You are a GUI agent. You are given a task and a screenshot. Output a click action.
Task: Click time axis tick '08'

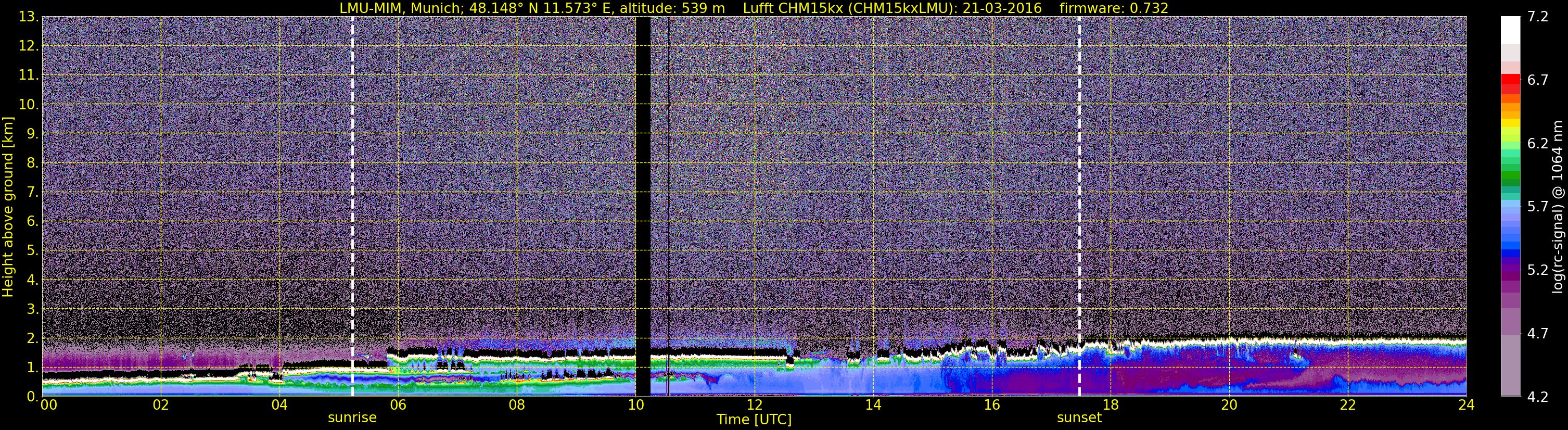[x=517, y=406]
